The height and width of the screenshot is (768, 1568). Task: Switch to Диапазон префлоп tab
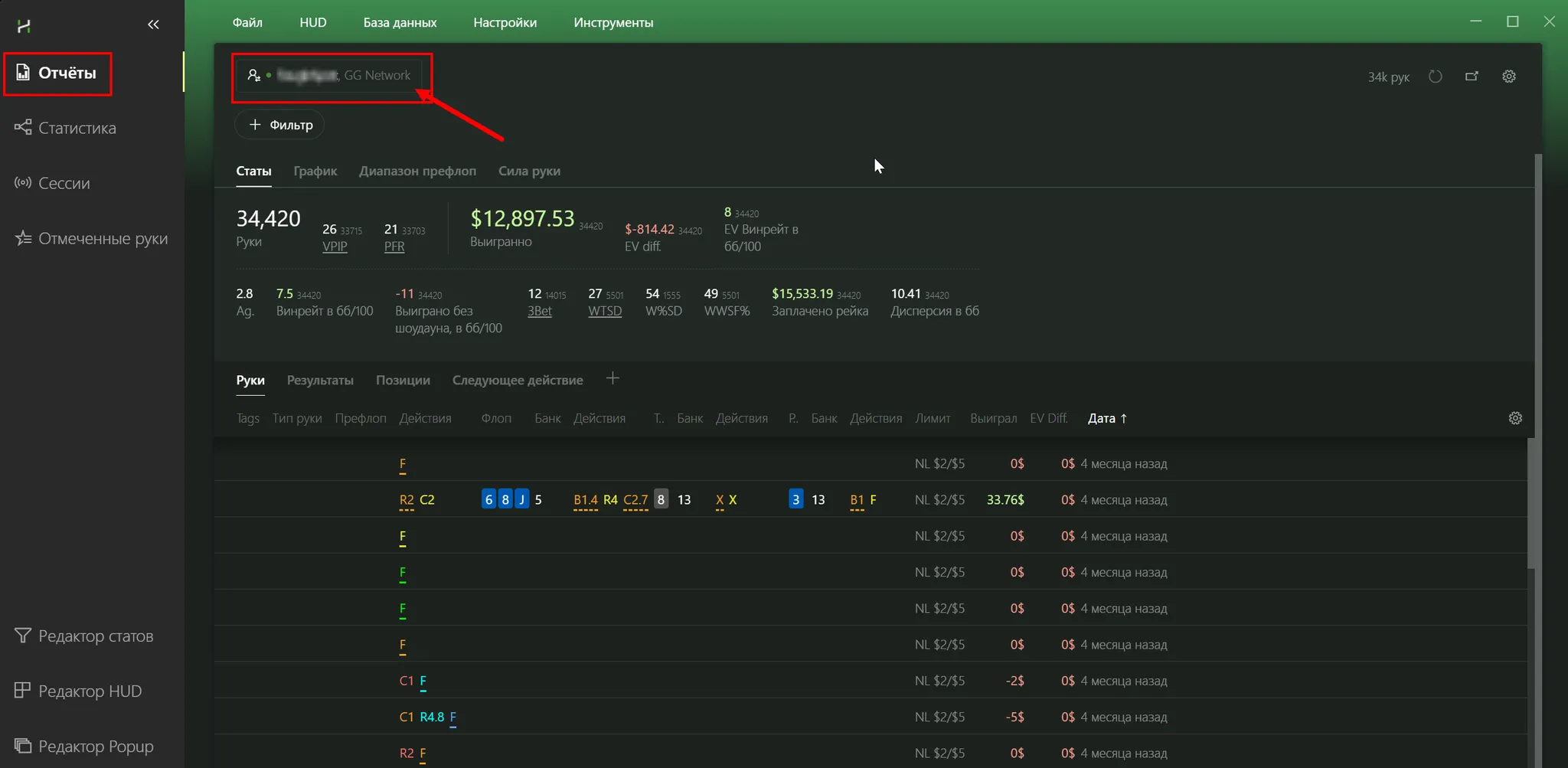tap(417, 171)
